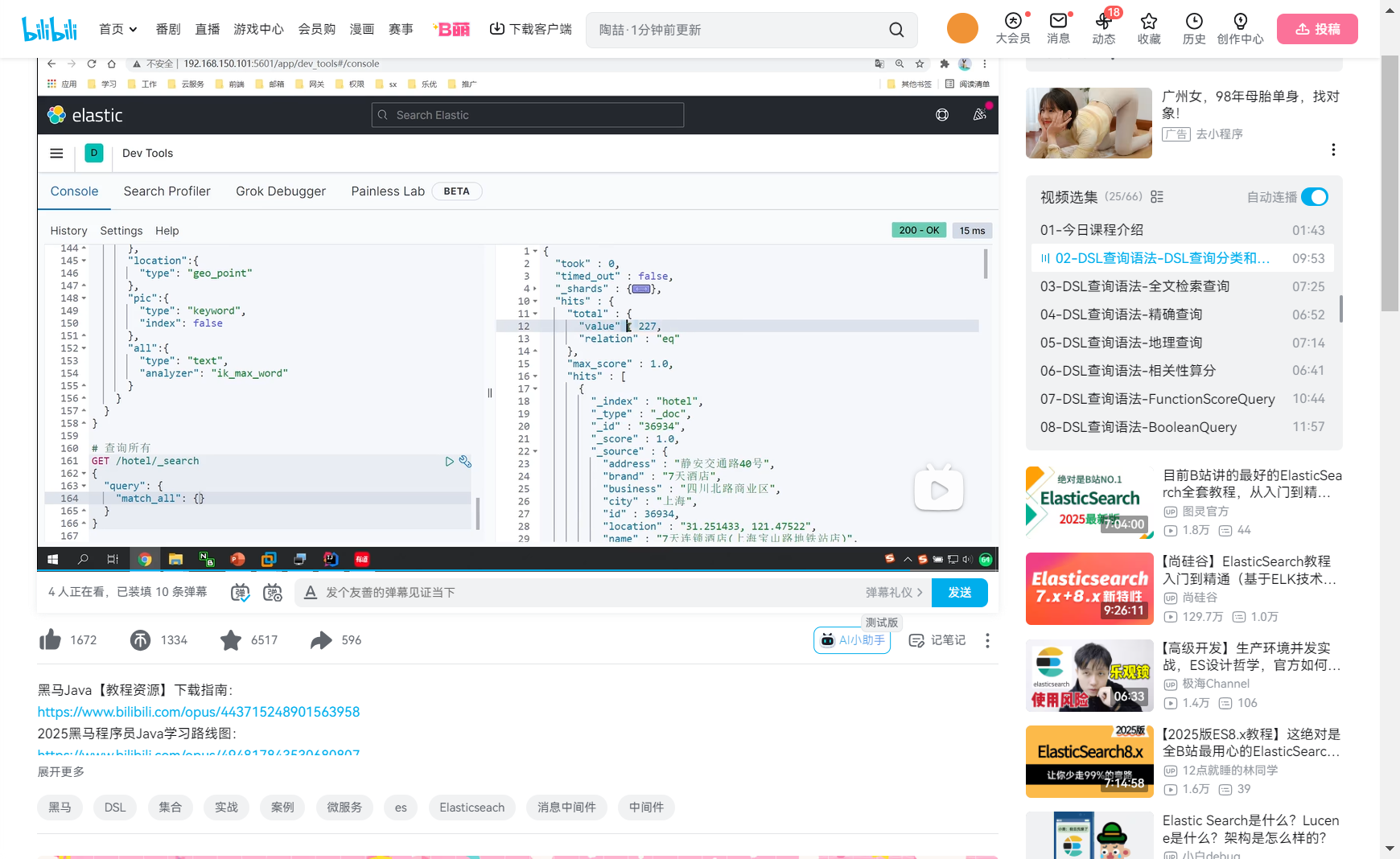Disable the 自动连播 autoplay switch

tap(1314, 196)
